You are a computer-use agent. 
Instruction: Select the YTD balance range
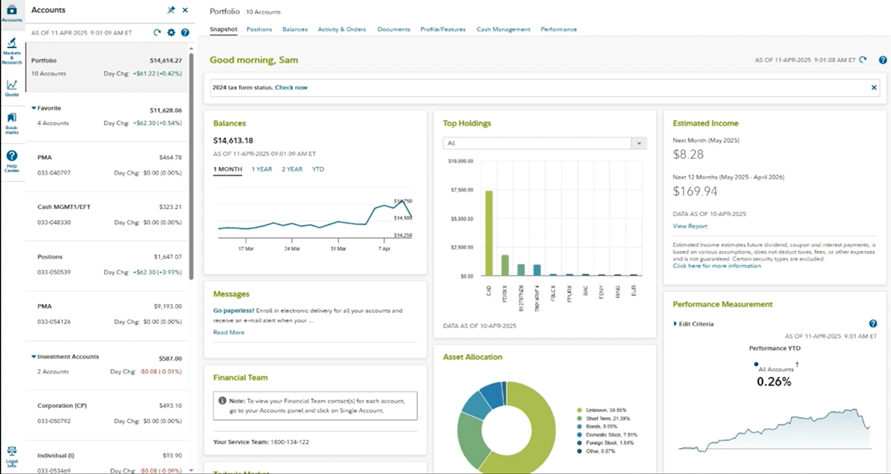pyautogui.click(x=318, y=169)
